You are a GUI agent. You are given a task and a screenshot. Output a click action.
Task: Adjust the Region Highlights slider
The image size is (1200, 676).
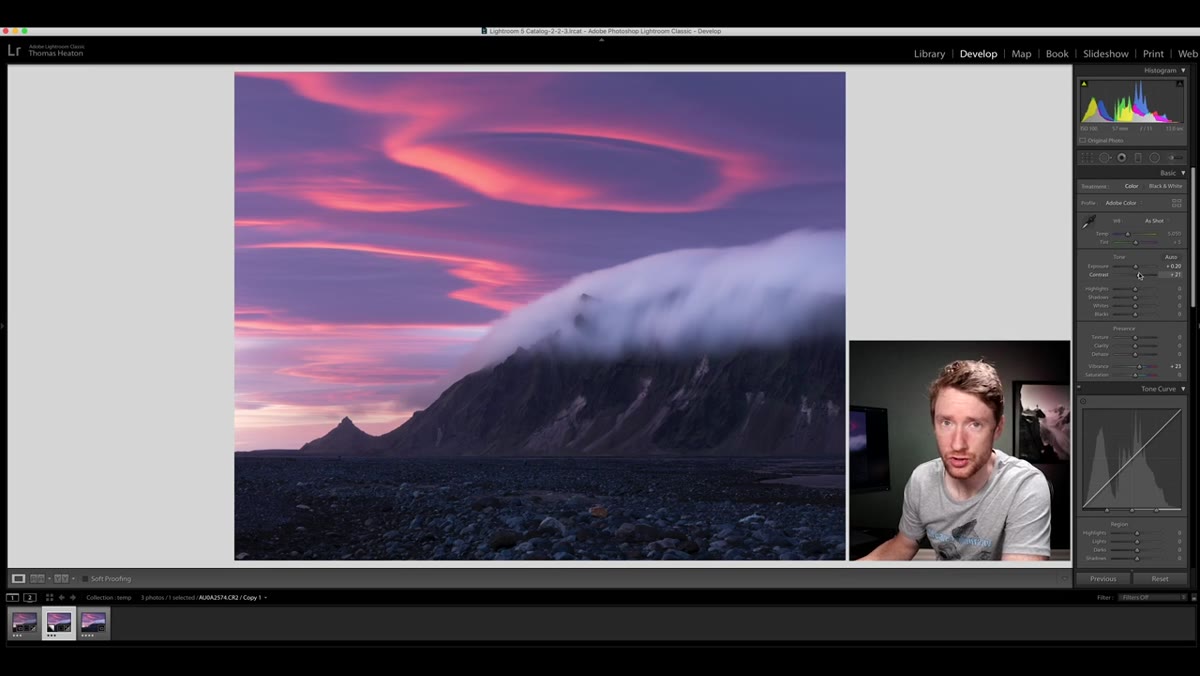1137,533
